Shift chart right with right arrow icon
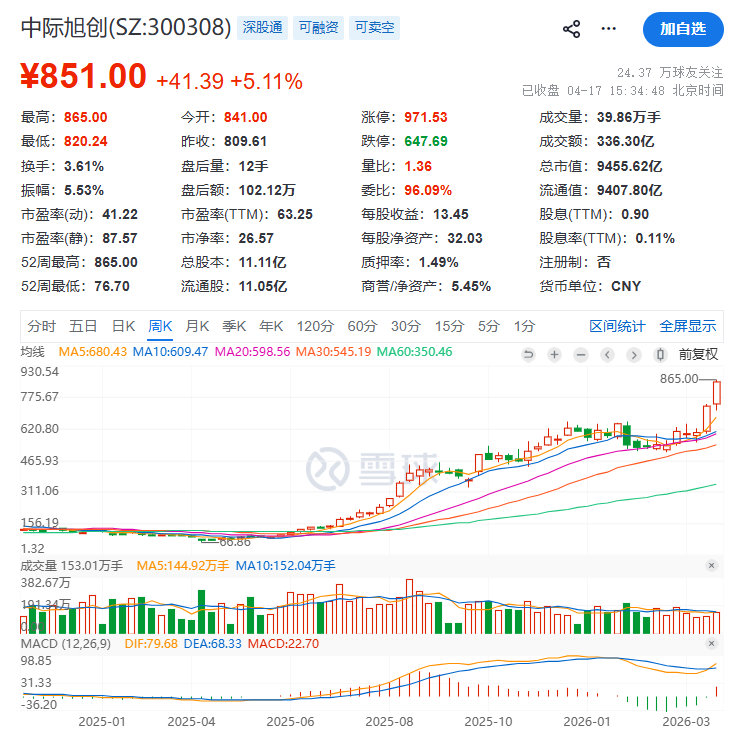 [x=634, y=354]
